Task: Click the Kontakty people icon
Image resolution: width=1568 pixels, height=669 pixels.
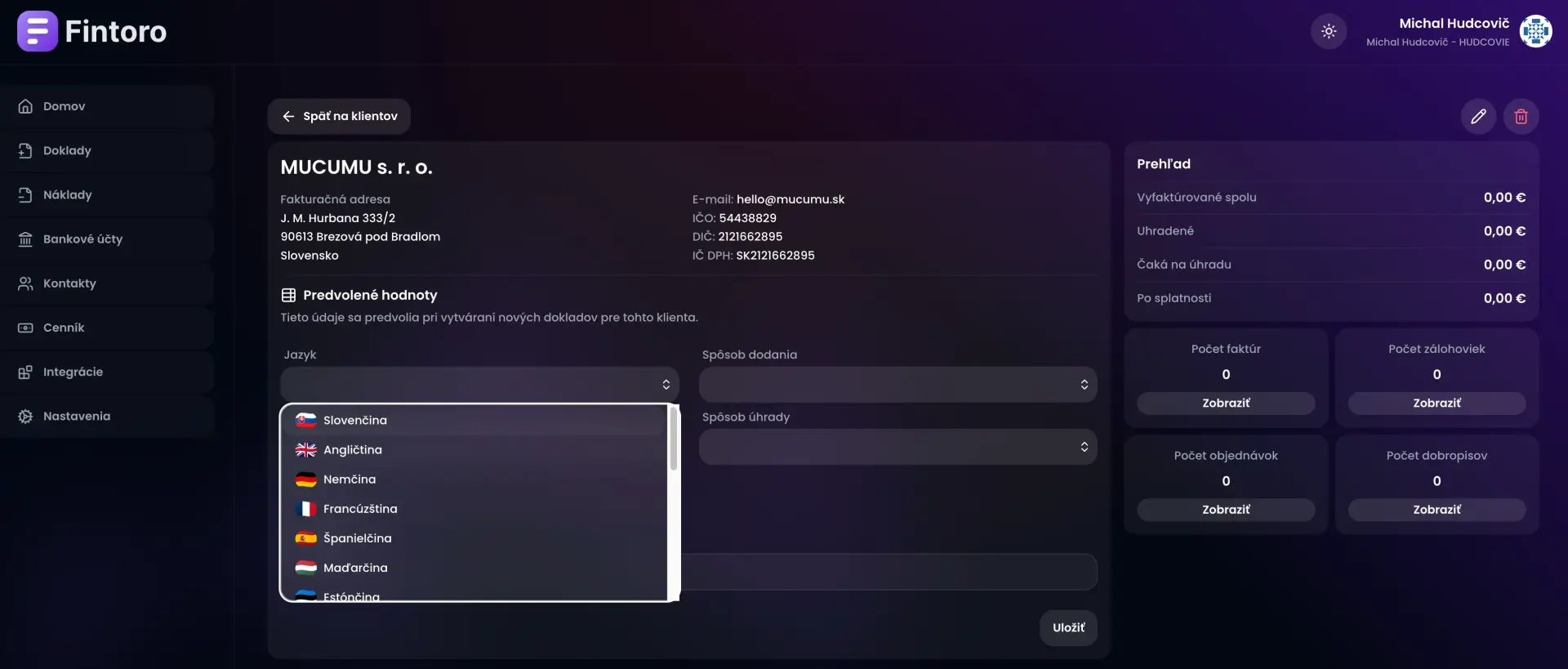Action: point(25,283)
